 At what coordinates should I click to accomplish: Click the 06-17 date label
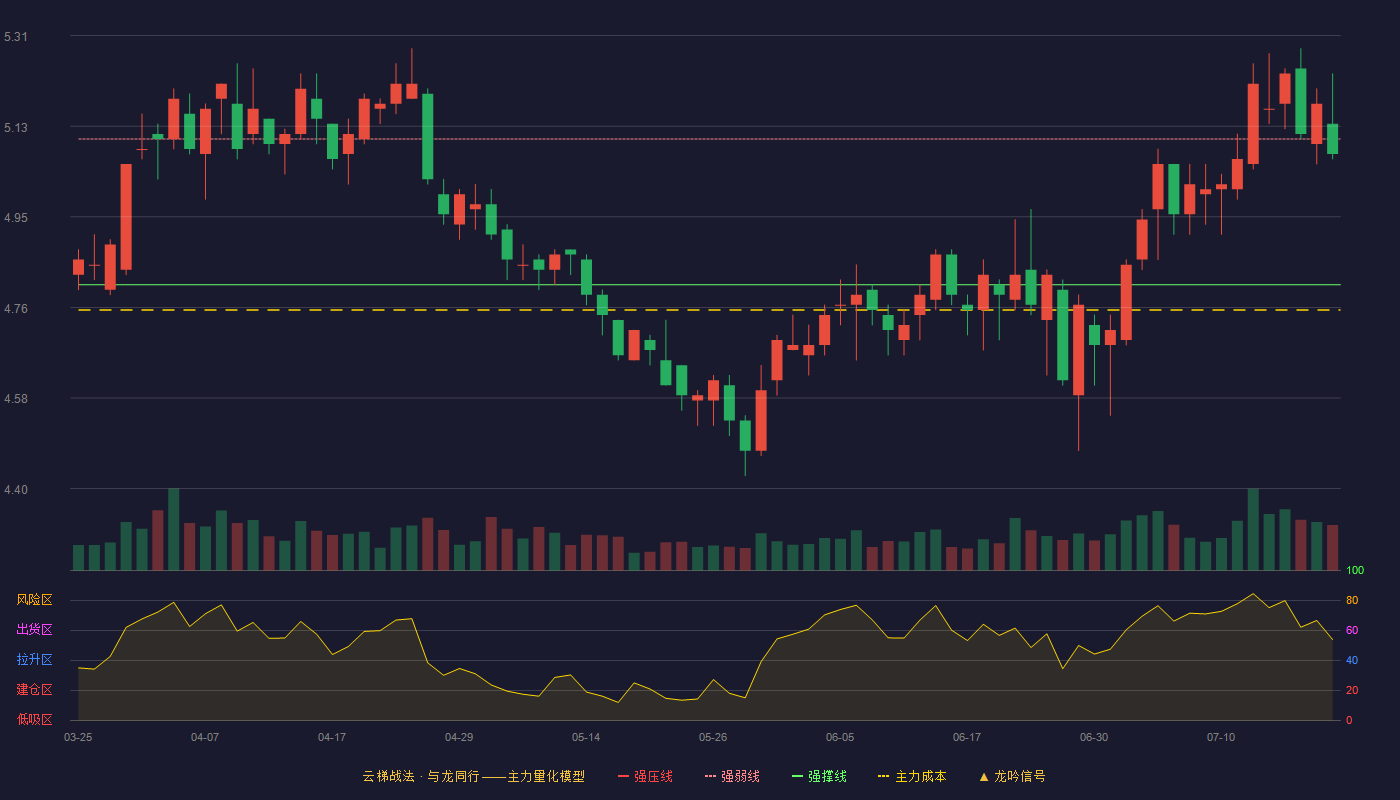(x=967, y=737)
